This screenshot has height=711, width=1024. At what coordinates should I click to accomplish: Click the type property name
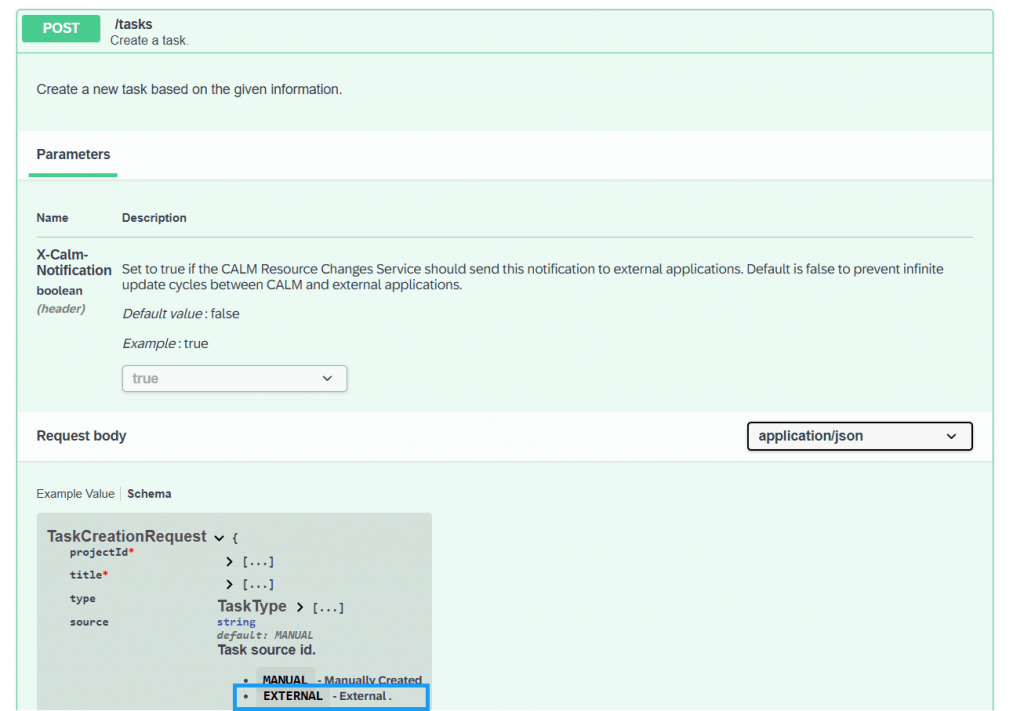(x=83, y=599)
